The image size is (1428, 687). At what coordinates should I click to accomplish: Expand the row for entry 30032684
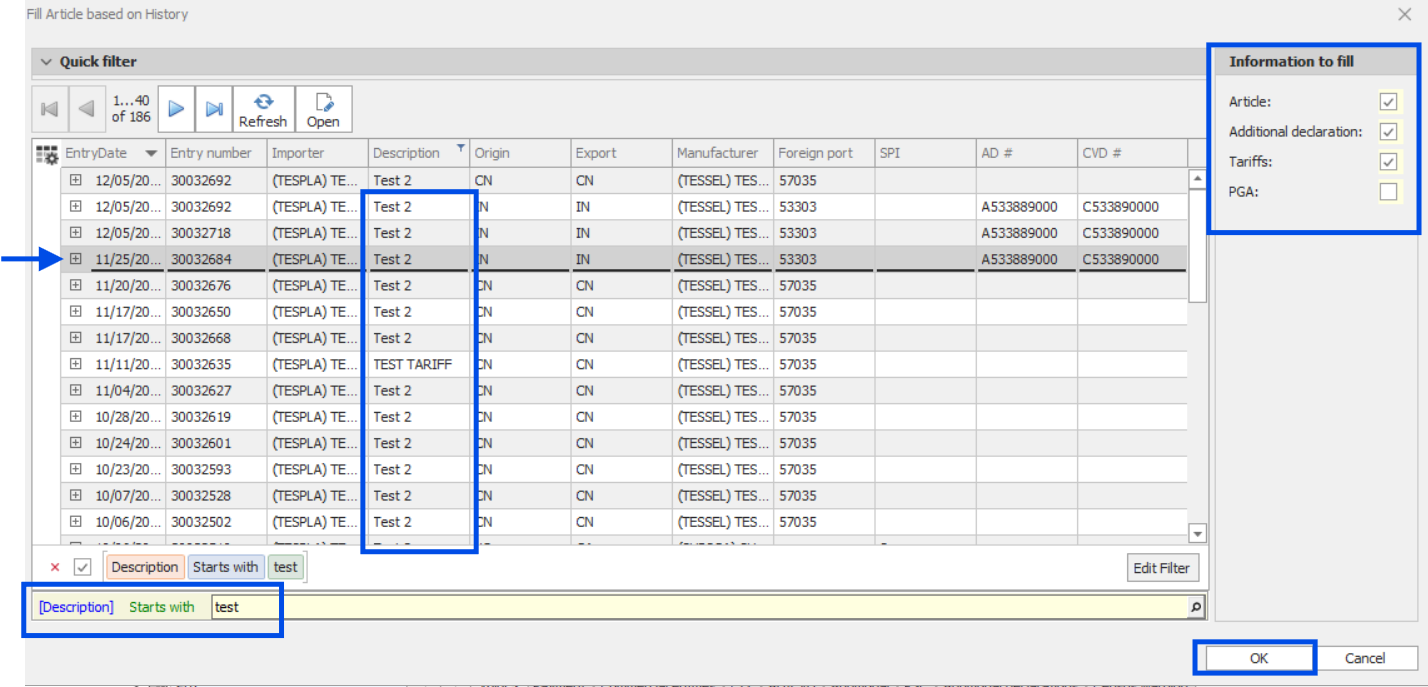coord(75,259)
